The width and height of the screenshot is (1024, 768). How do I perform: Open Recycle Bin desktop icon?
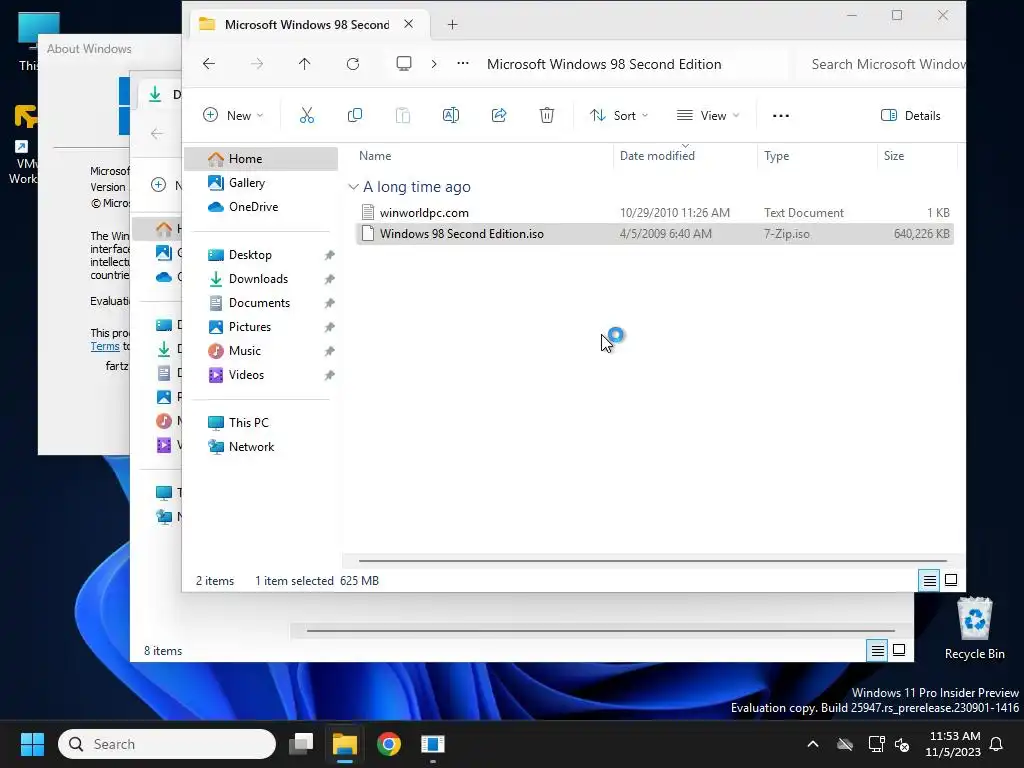(x=974, y=628)
